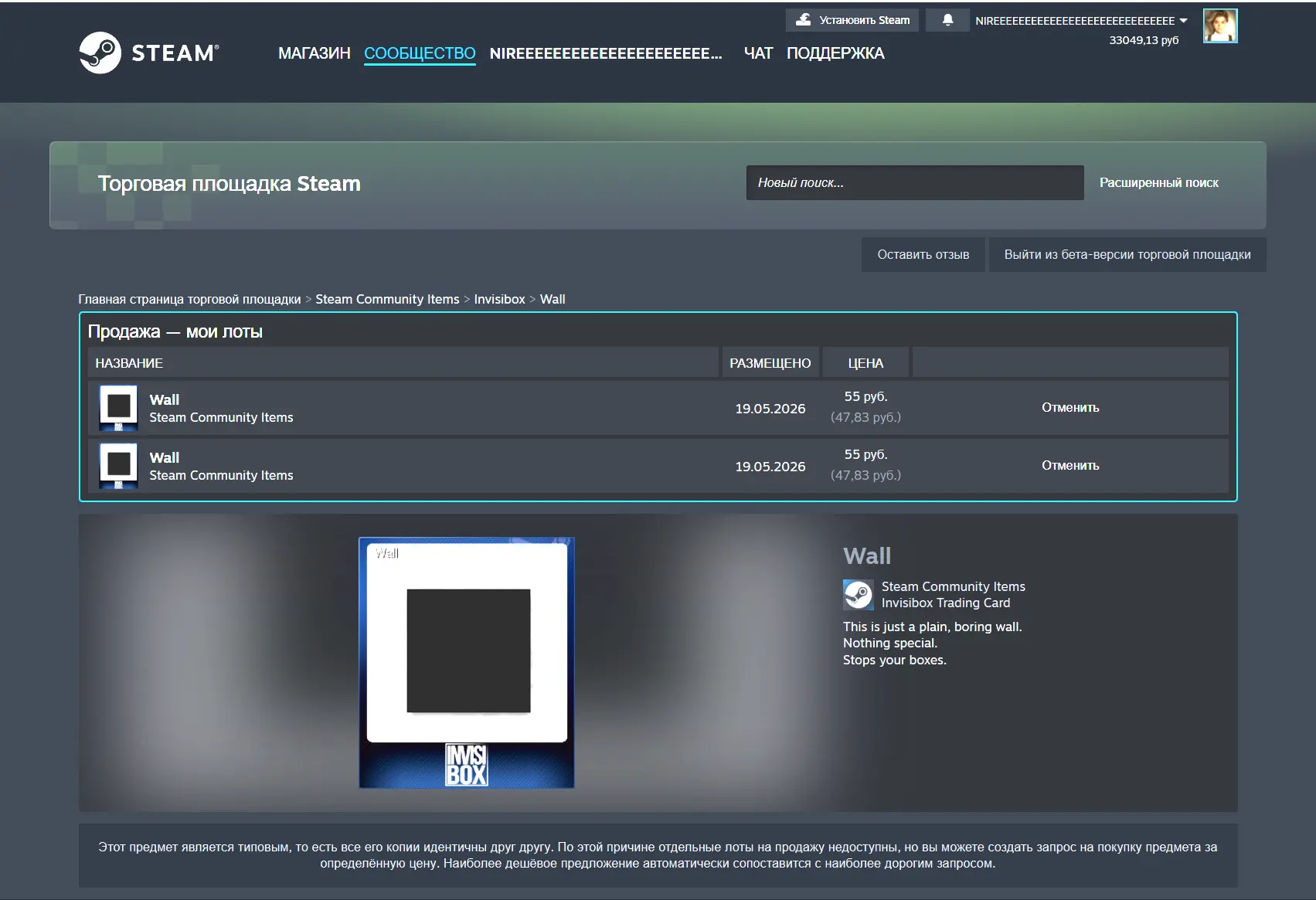Screen dimensions: 1316x900
Task: Open the СООБЩЕСТВО menu
Action: (x=420, y=53)
